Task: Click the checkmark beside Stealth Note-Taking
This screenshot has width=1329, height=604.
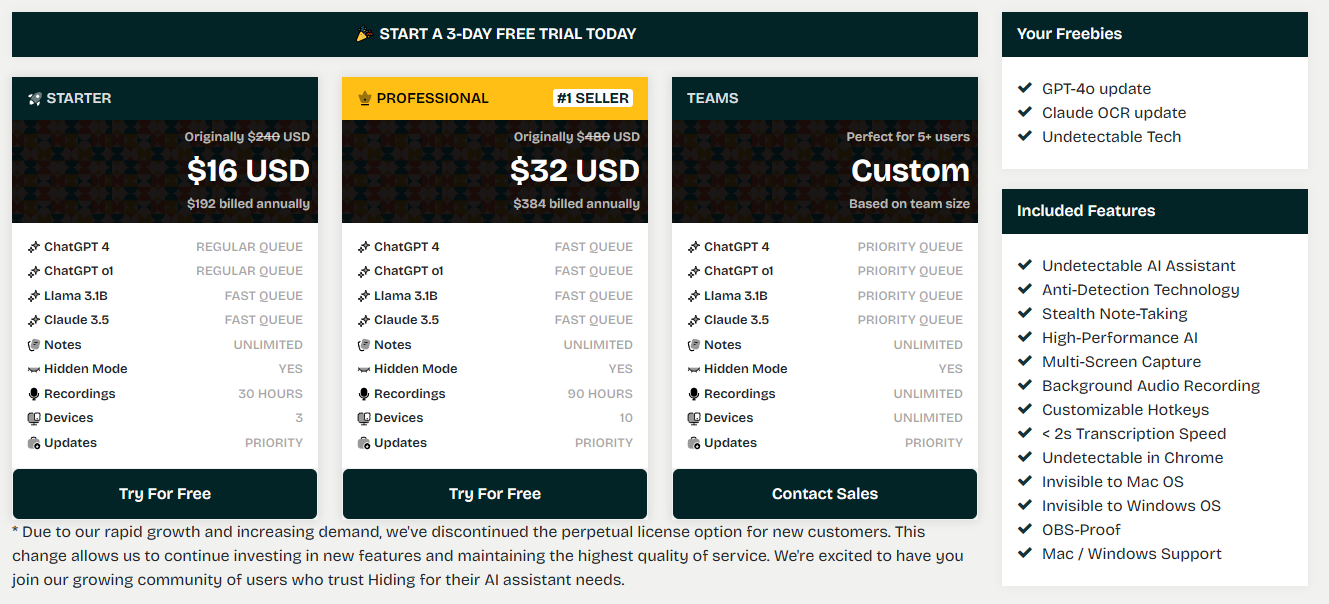Action: coord(1024,313)
